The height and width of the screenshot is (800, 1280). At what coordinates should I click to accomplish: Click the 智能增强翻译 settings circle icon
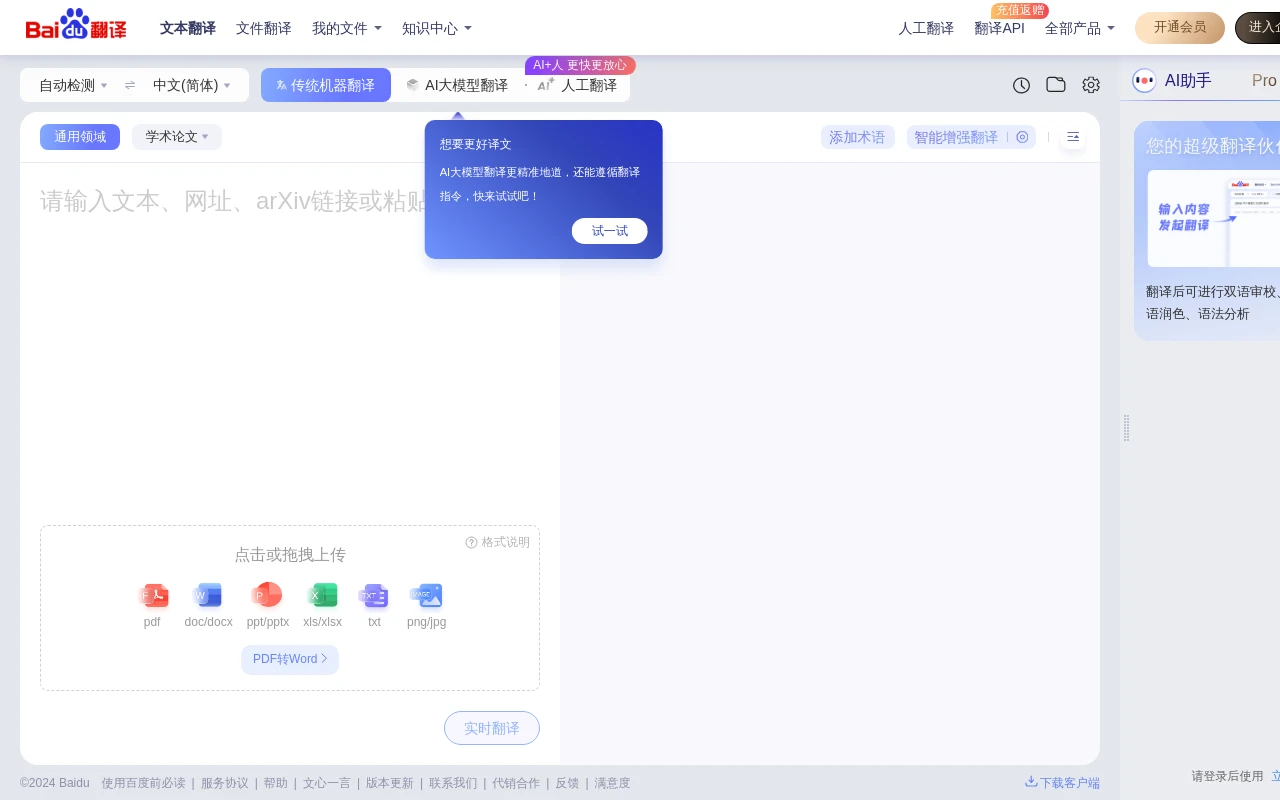(1022, 137)
